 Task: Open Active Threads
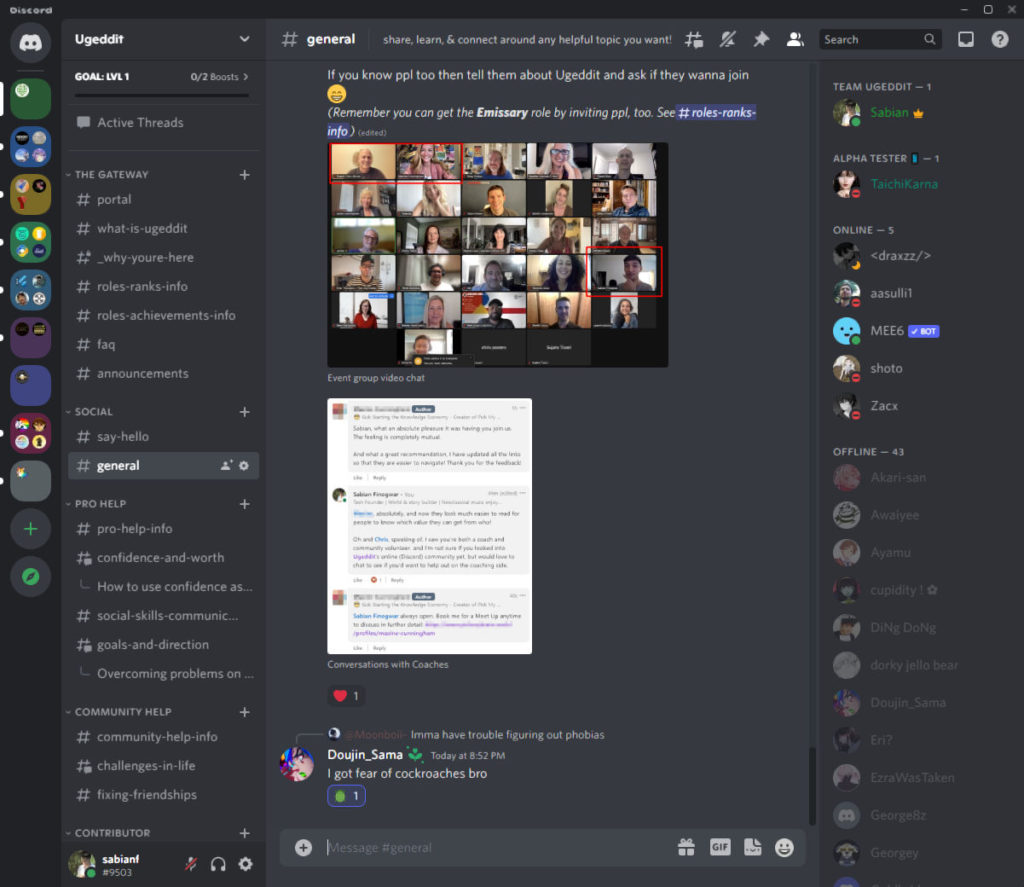[163, 122]
